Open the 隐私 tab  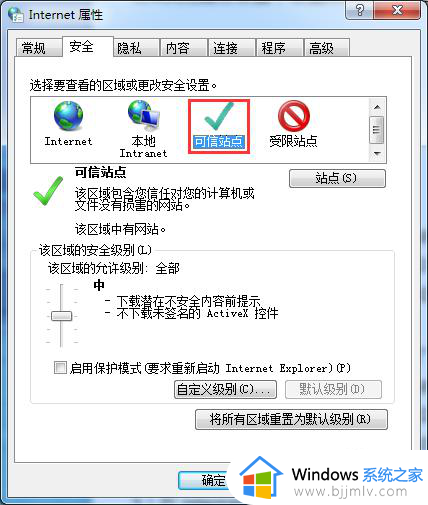click(x=129, y=48)
